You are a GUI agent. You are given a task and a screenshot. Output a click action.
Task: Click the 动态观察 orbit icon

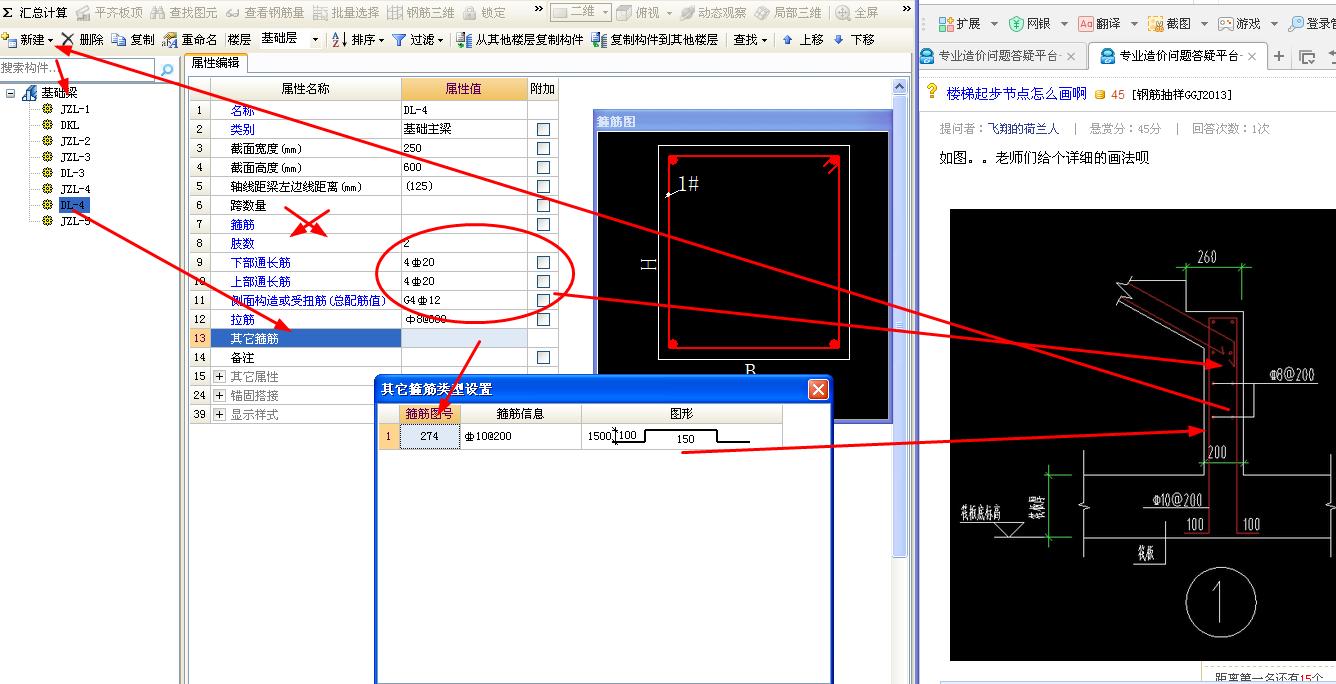tap(688, 13)
